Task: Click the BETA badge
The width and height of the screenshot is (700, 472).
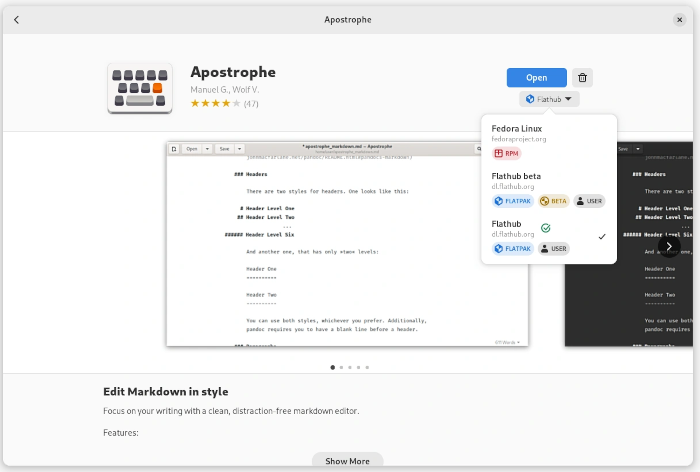Action: pyautogui.click(x=553, y=201)
